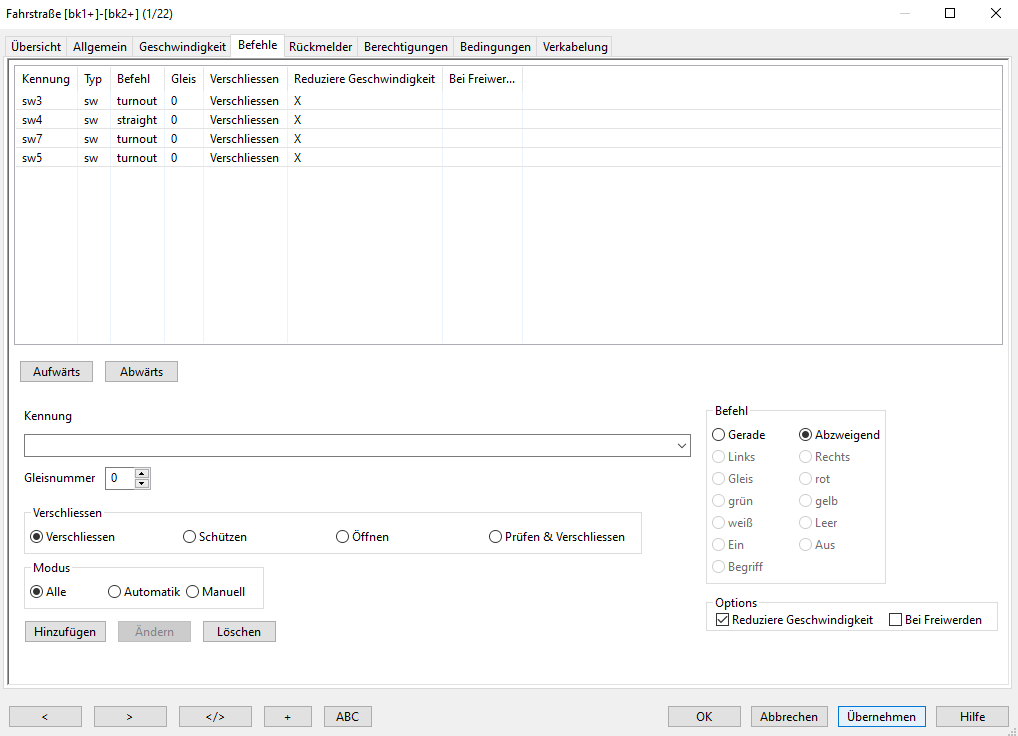This screenshot has height=736, width=1018.
Task: Click the previous route '<' button
Action: 45,716
